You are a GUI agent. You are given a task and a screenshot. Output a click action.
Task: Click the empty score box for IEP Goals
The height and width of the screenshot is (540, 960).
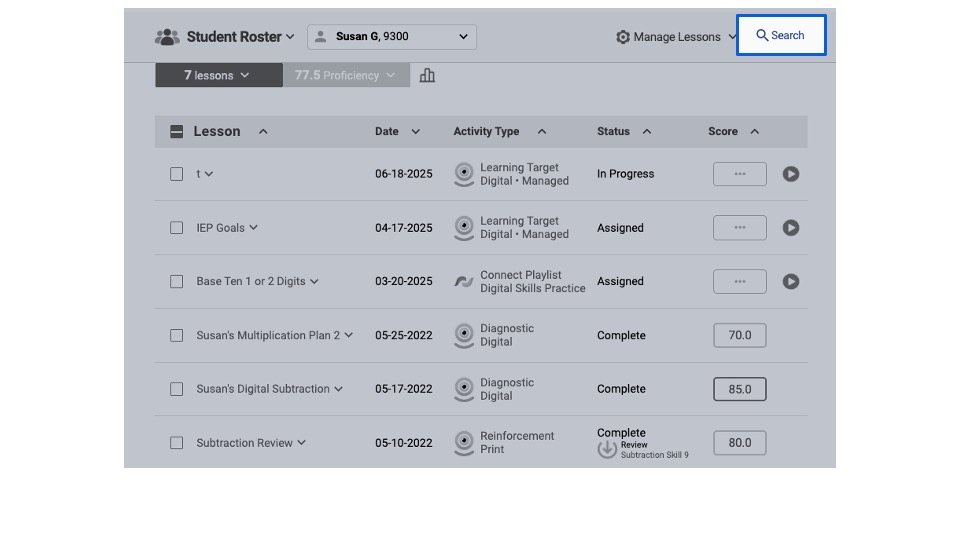pyautogui.click(x=740, y=228)
